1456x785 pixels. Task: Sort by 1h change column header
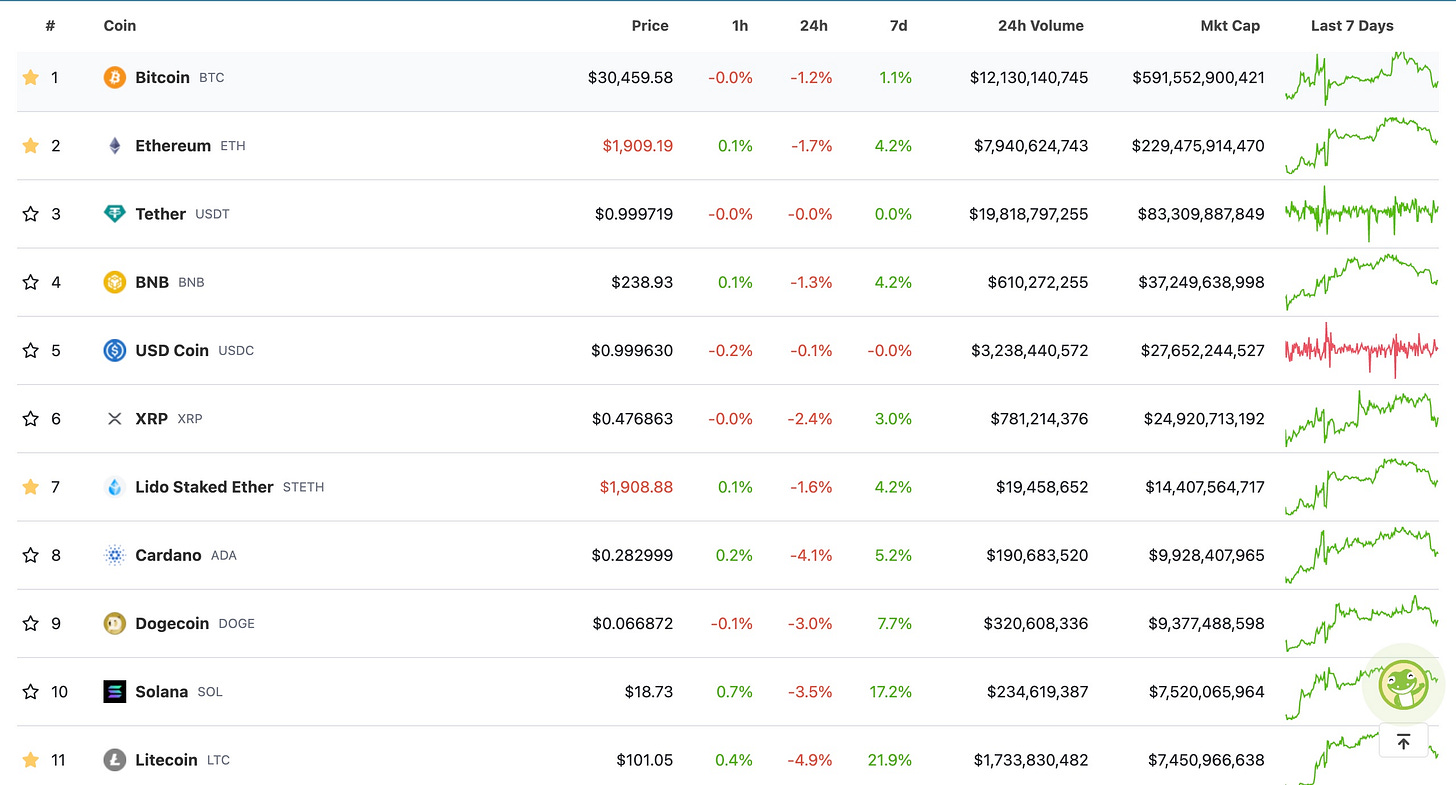[740, 26]
